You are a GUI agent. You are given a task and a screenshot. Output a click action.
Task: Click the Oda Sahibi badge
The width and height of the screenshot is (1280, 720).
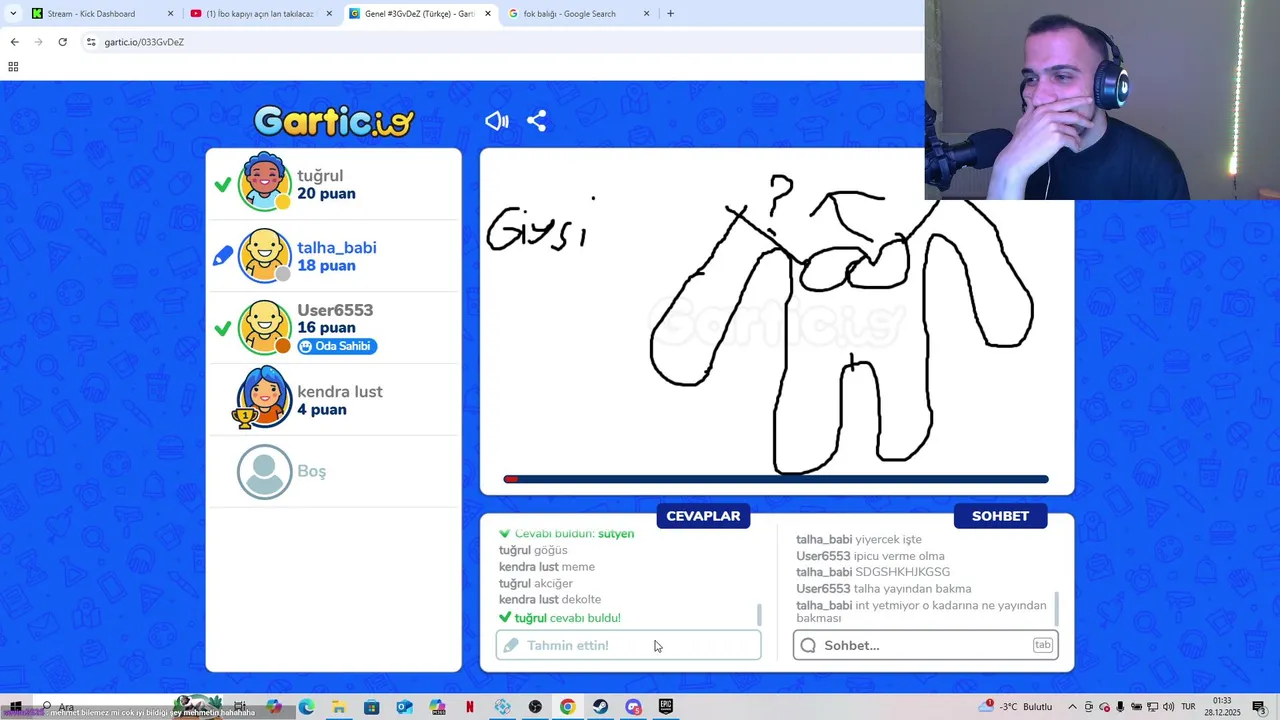[337, 346]
